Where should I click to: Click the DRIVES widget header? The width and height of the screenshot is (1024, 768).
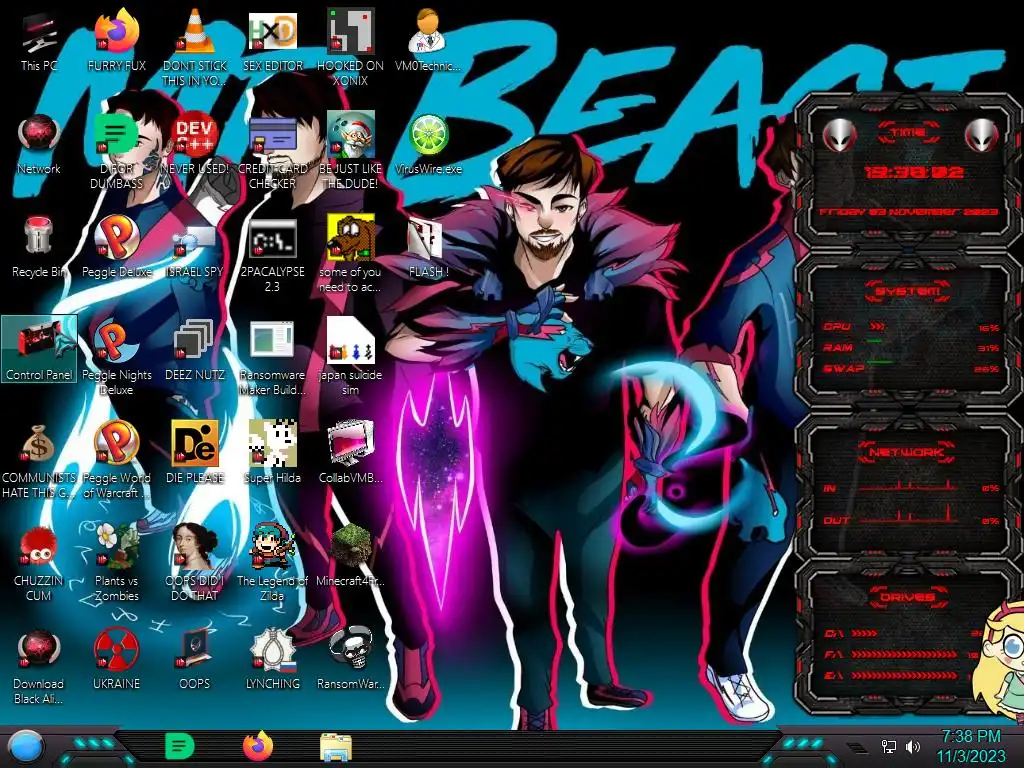908,596
